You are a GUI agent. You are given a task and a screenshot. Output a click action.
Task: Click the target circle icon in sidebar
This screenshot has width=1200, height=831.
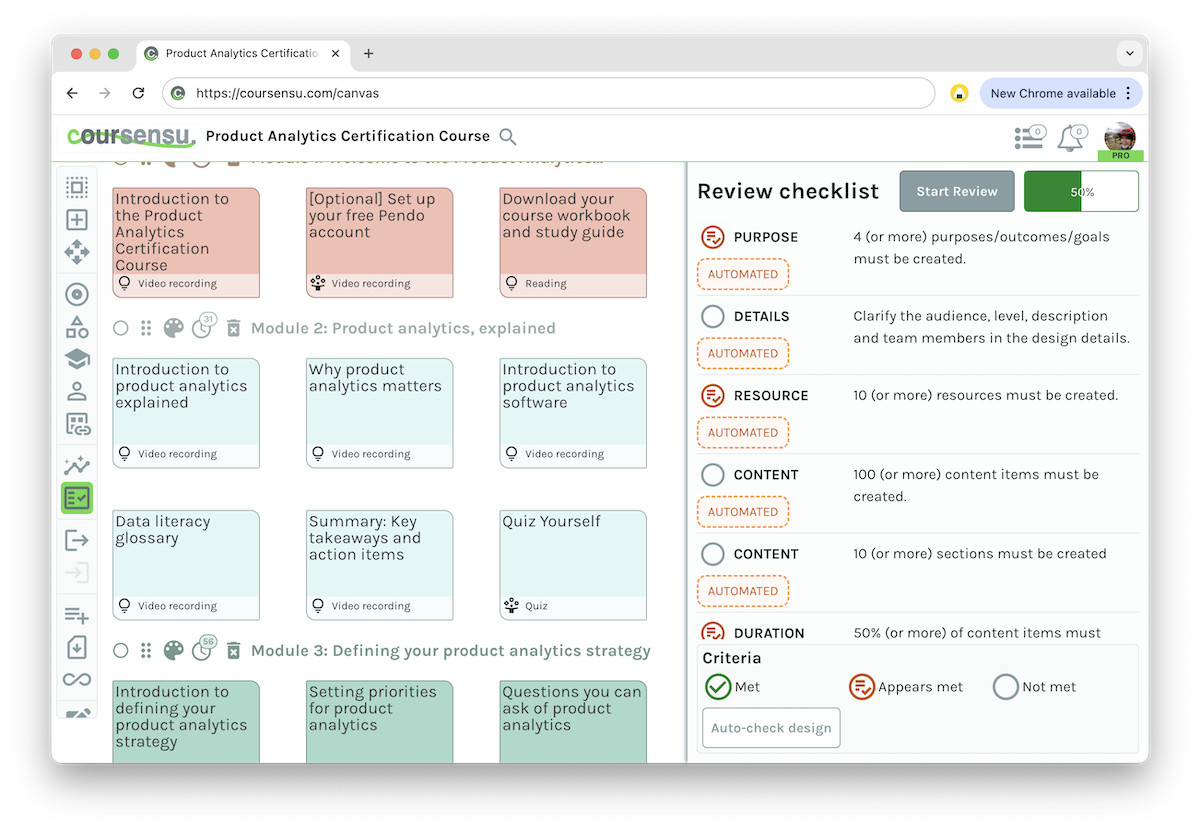[77, 294]
